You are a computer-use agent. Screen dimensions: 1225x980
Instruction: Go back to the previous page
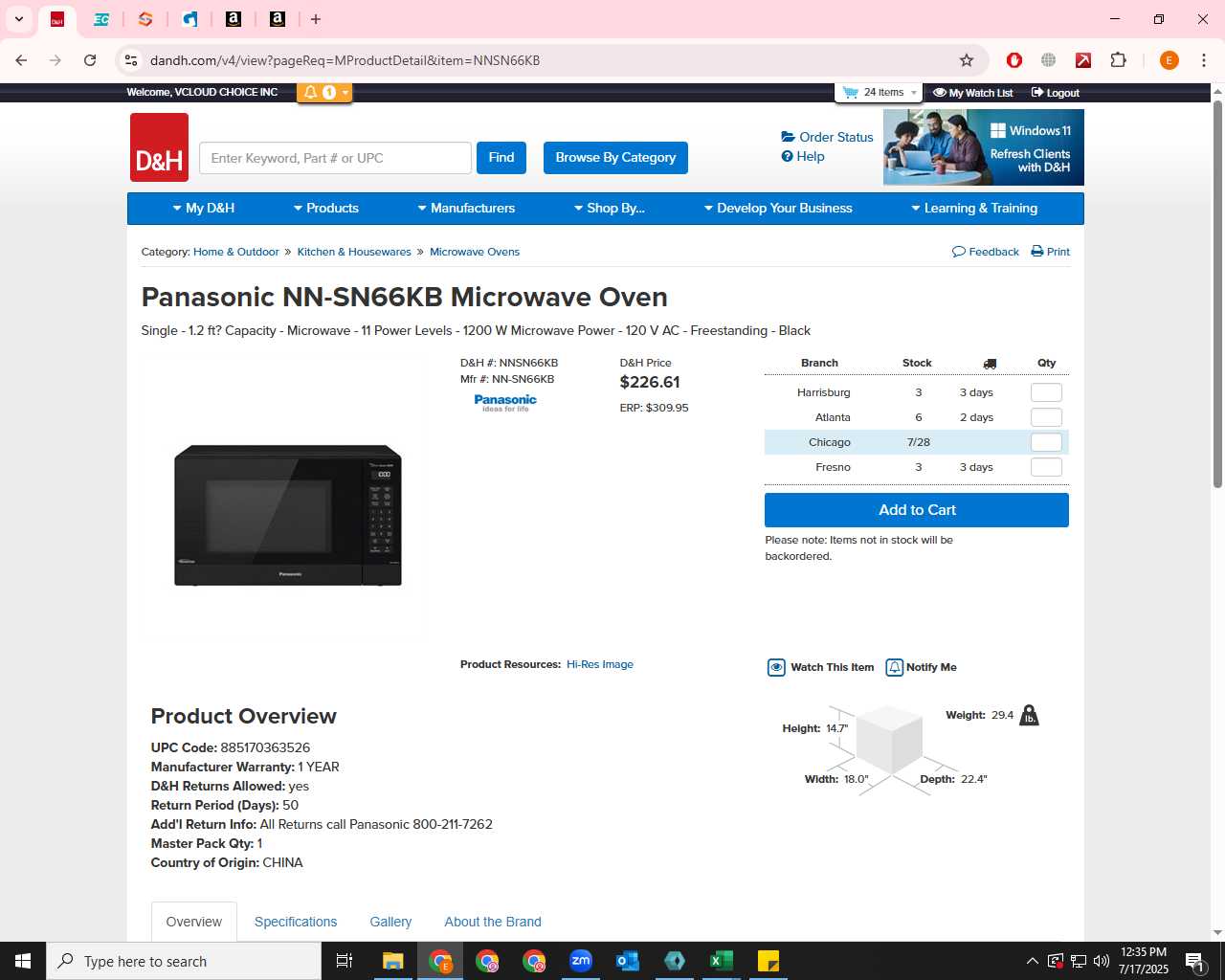click(x=21, y=60)
